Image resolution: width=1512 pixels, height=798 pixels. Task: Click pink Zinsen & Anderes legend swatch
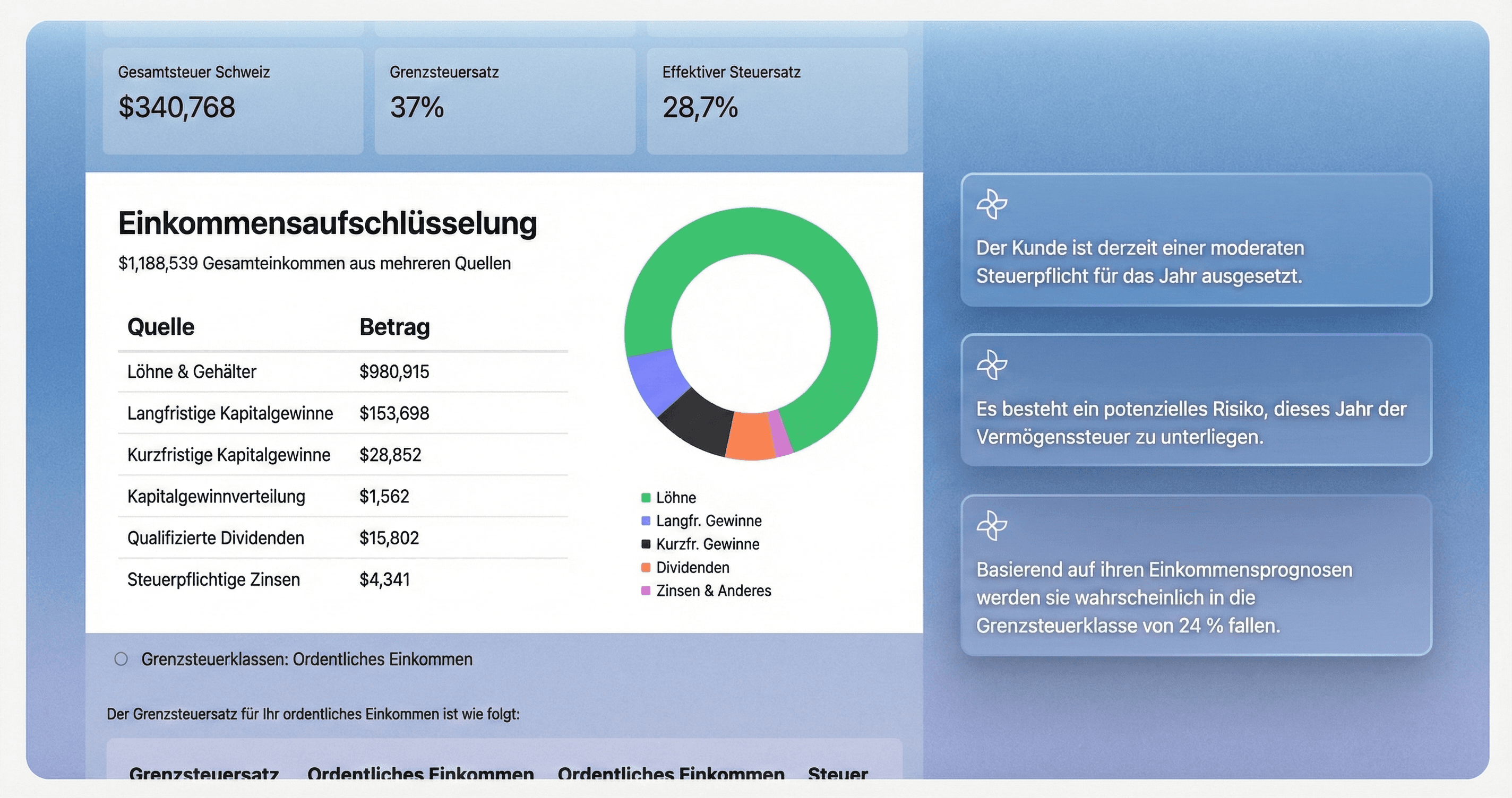click(x=646, y=591)
